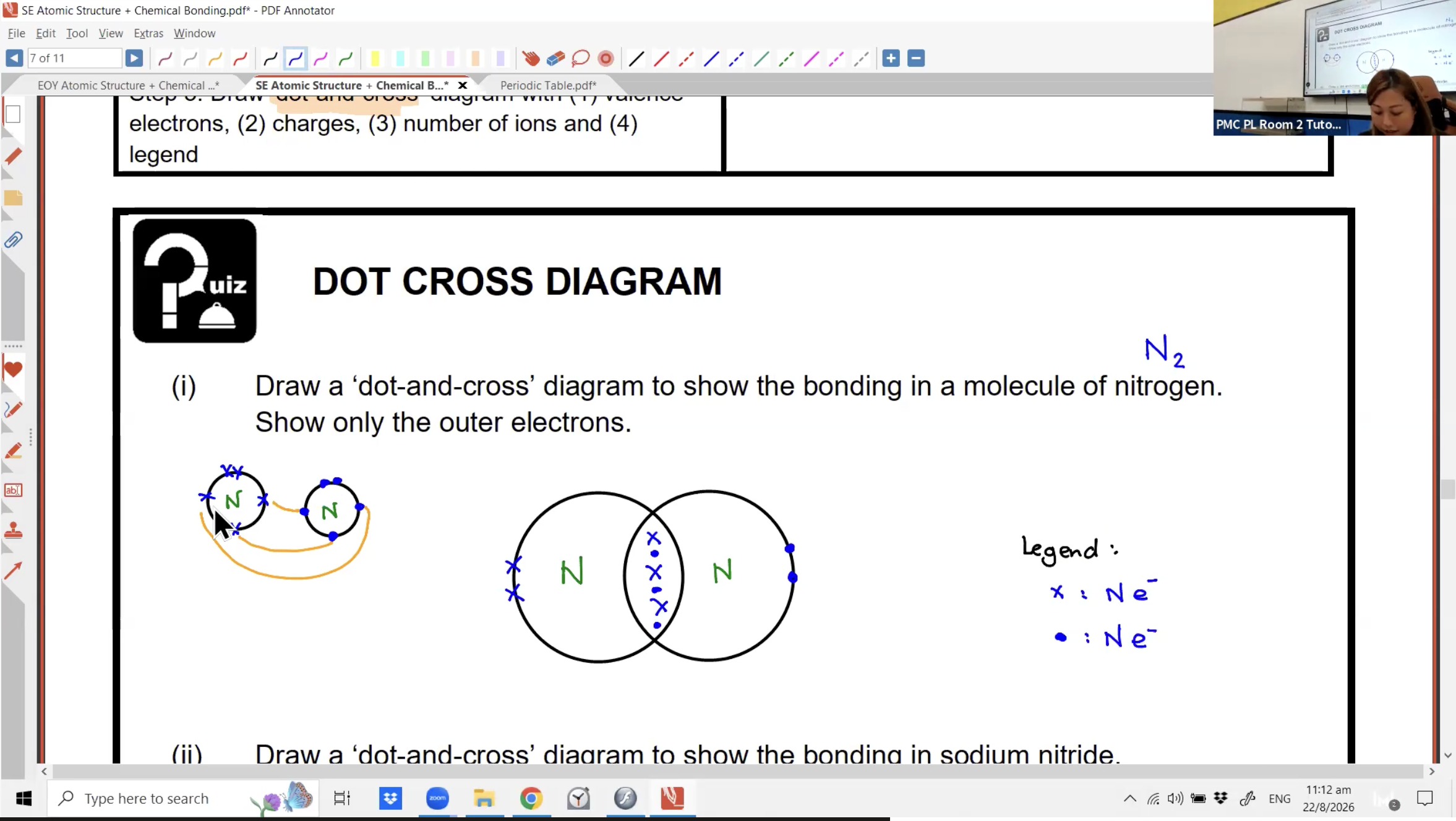Activate the hand pan tool
Viewport: 1456px width, 821px height.
coord(531,59)
